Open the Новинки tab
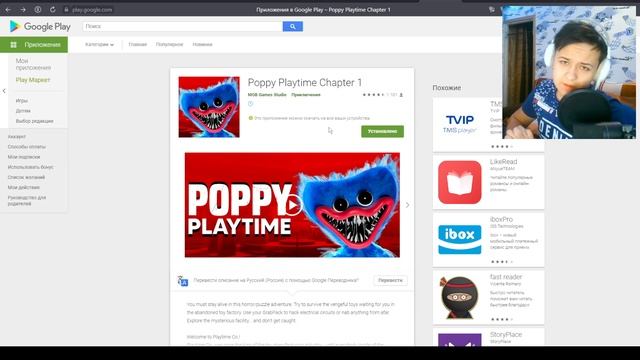The image size is (640, 360). tap(202, 44)
